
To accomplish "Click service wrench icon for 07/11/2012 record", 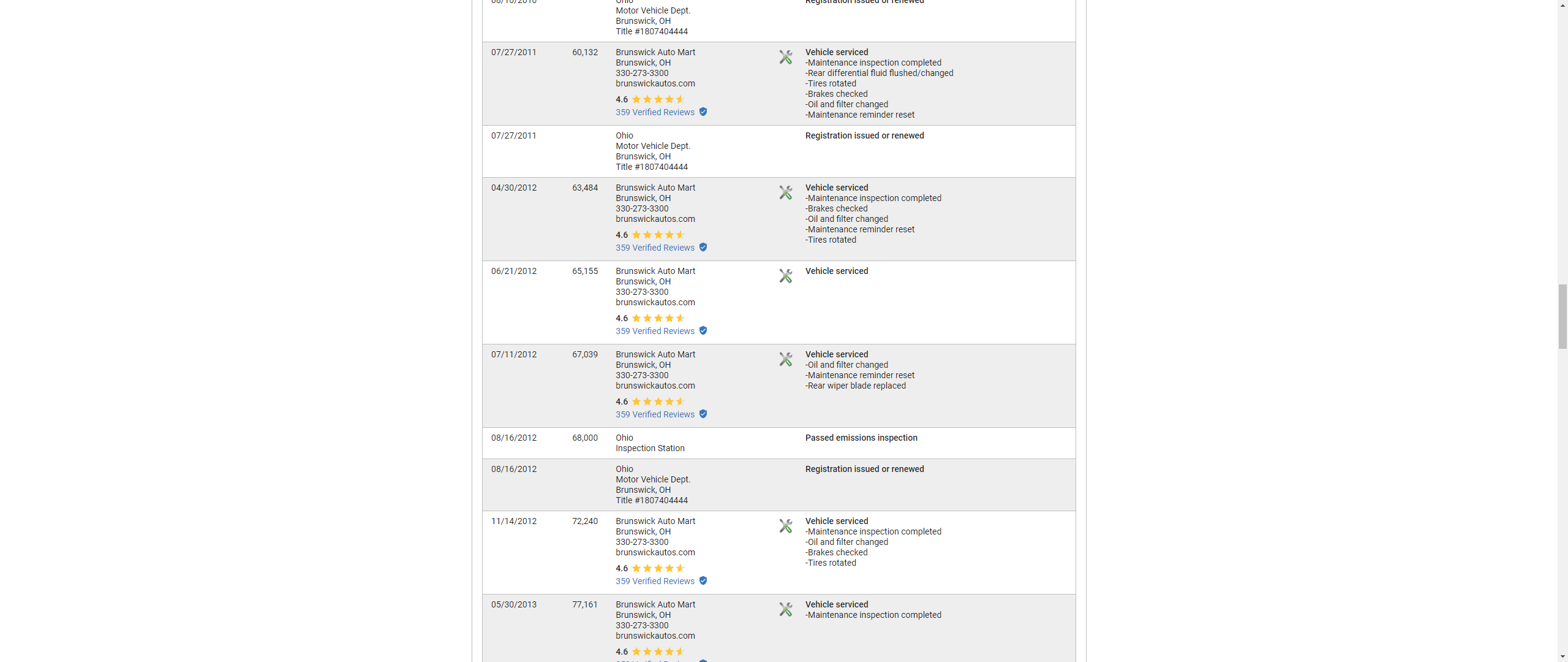I will (x=785, y=359).
